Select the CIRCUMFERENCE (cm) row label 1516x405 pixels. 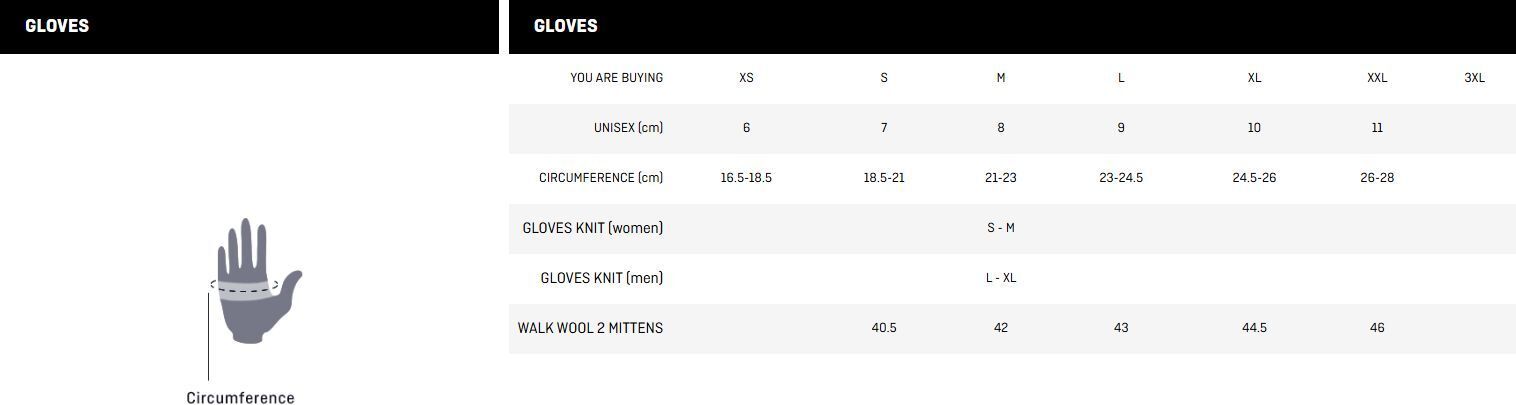600,178
